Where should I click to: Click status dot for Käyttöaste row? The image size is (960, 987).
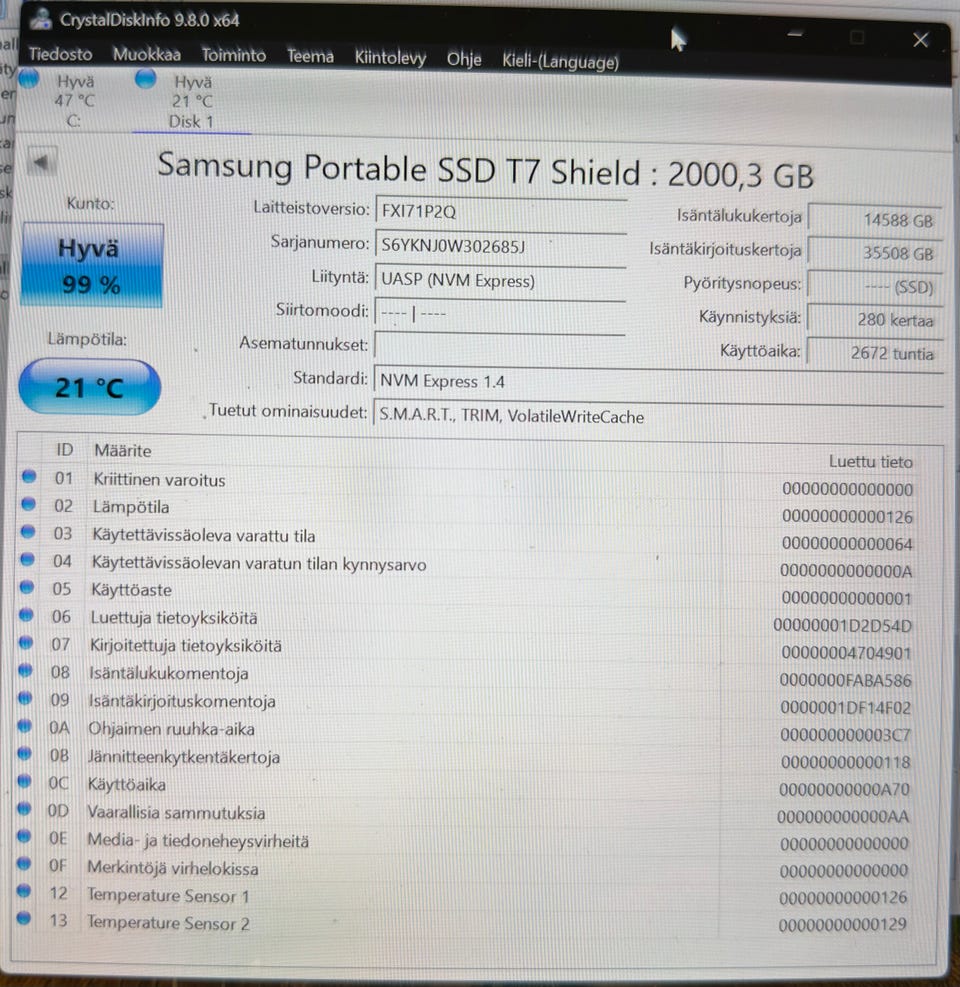point(26,587)
